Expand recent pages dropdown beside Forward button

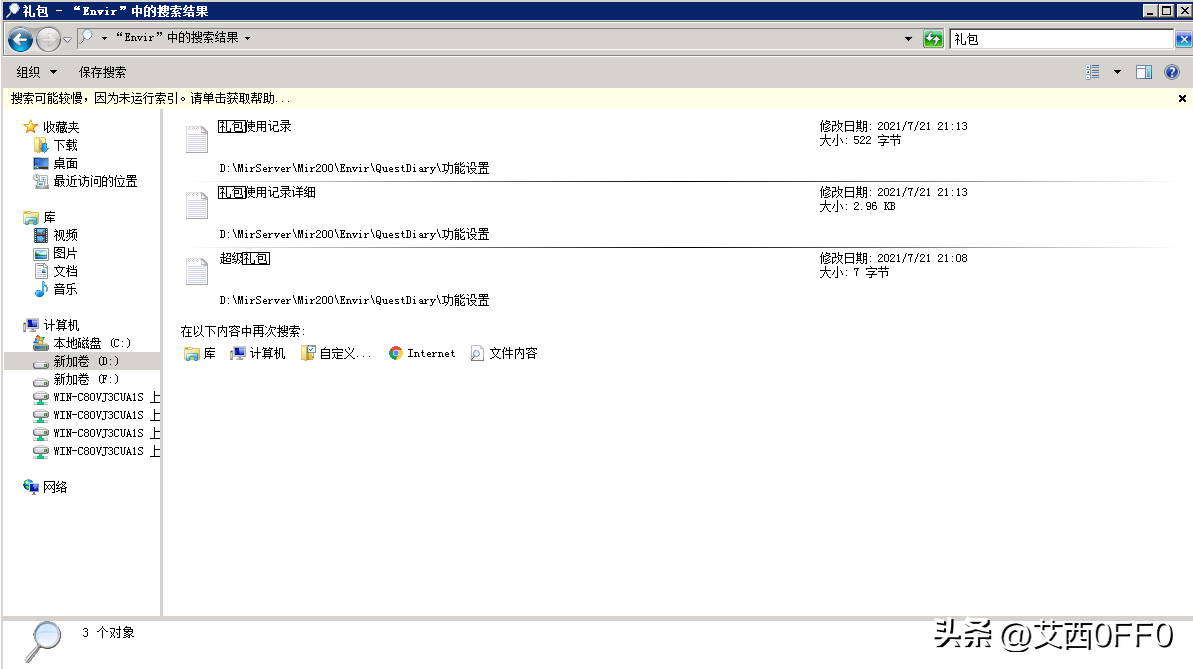click(67, 39)
